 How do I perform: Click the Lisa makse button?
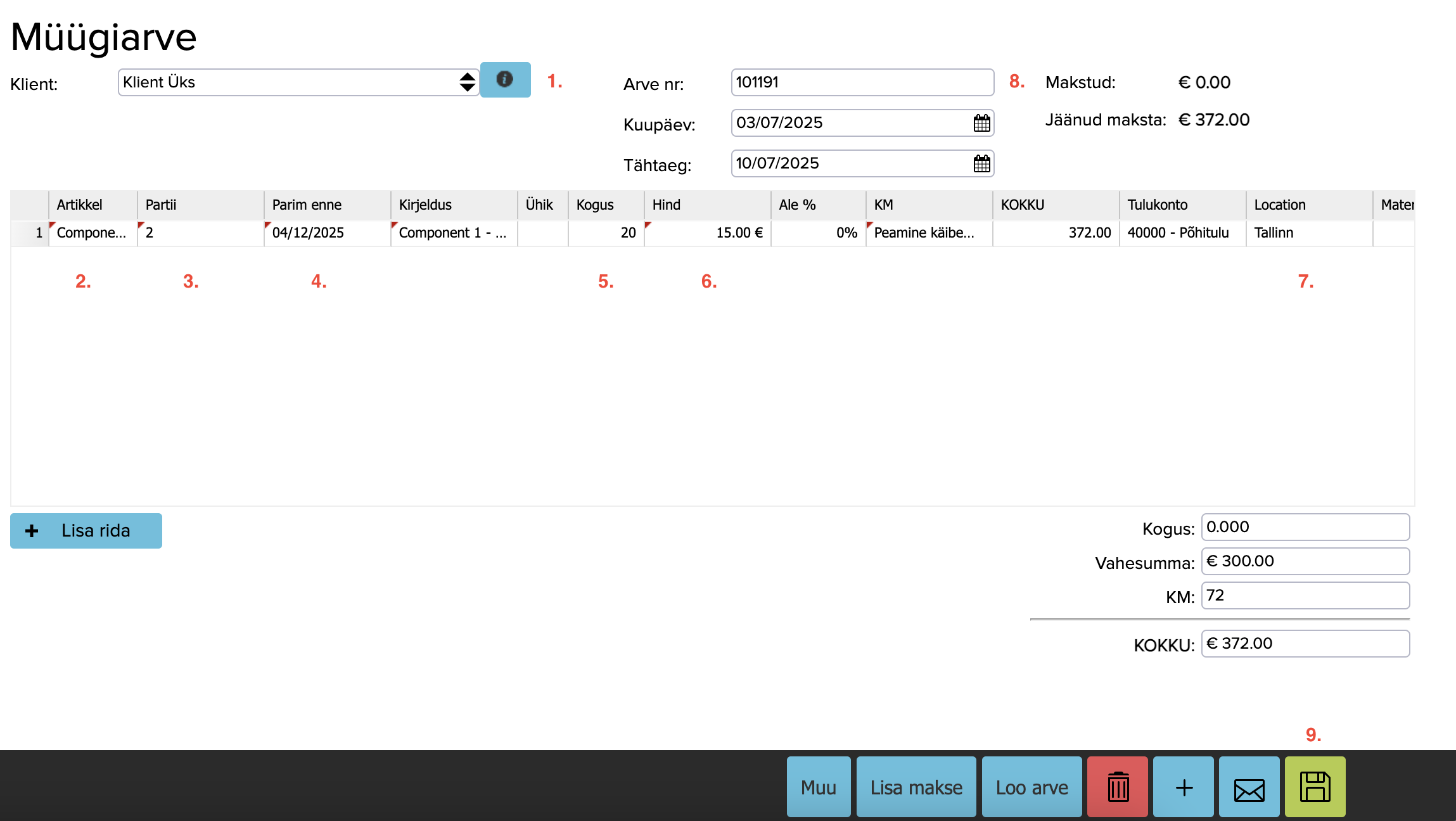coord(916,787)
